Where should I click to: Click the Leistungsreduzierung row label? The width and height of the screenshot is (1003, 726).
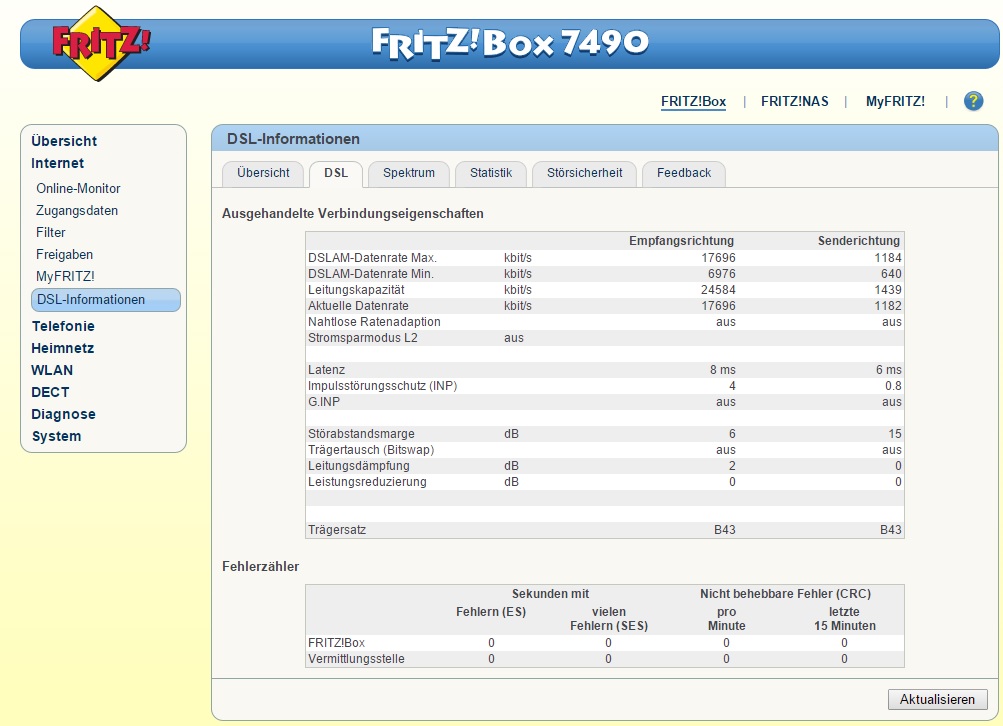point(367,482)
